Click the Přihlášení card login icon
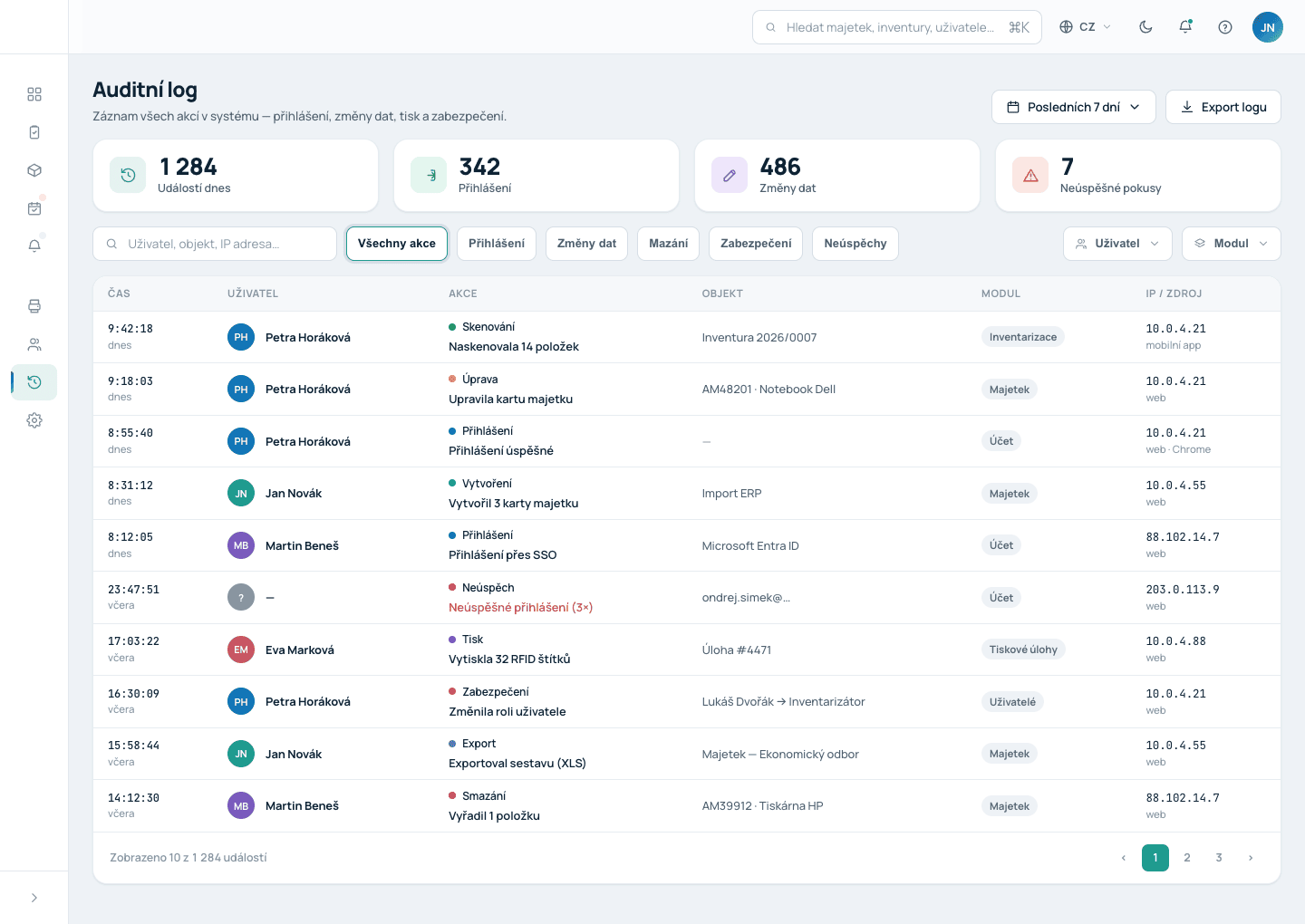 pyautogui.click(x=429, y=176)
